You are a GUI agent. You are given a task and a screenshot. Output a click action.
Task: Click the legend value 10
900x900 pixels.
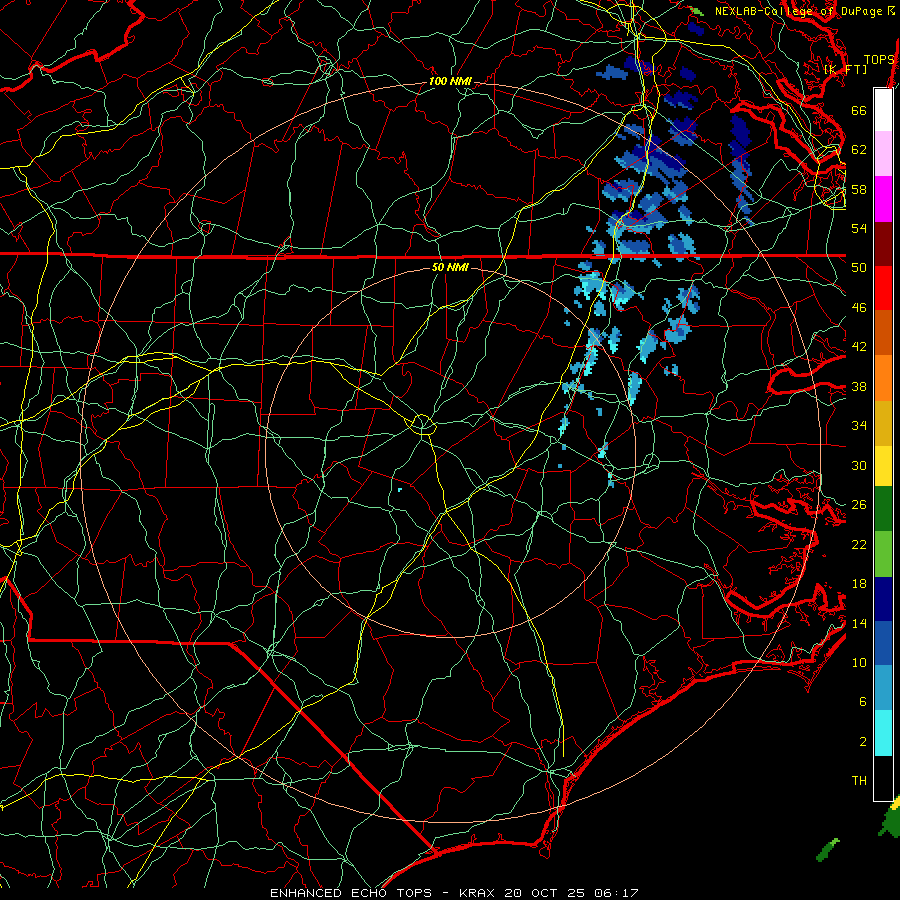pyautogui.click(x=859, y=662)
